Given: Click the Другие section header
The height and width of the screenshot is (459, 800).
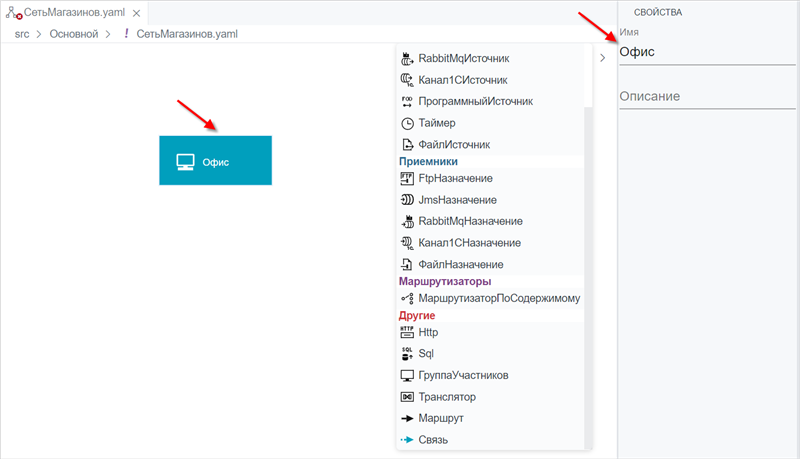Looking at the screenshot, I should (x=417, y=316).
